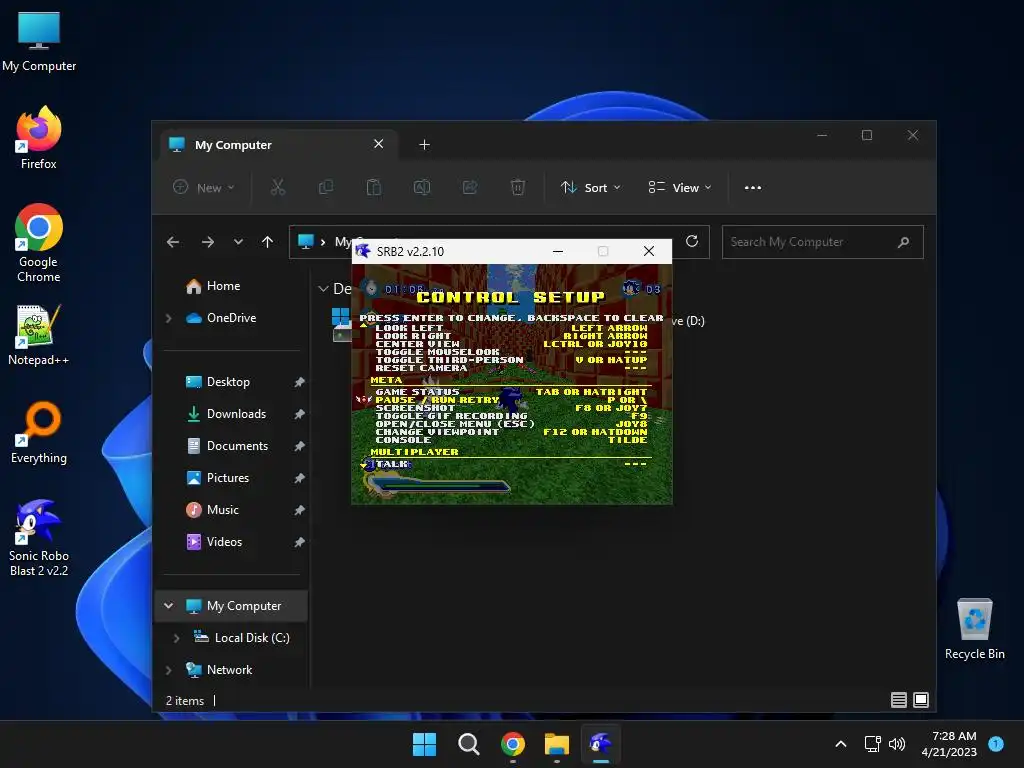The width and height of the screenshot is (1024, 768).
Task: Open Documents in the sidebar
Action: [227, 446]
